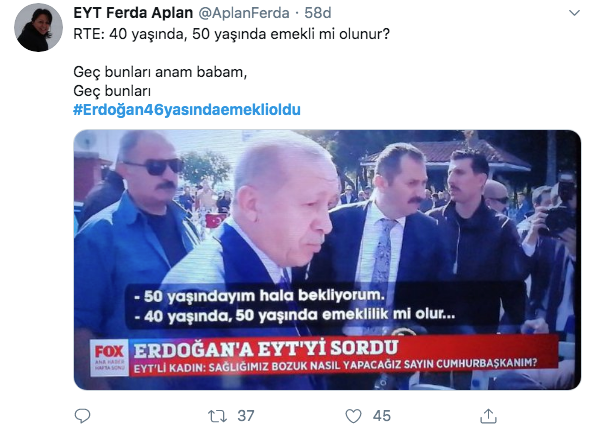Select the tweet text starting with RTE: 40 yaşında

point(231,34)
